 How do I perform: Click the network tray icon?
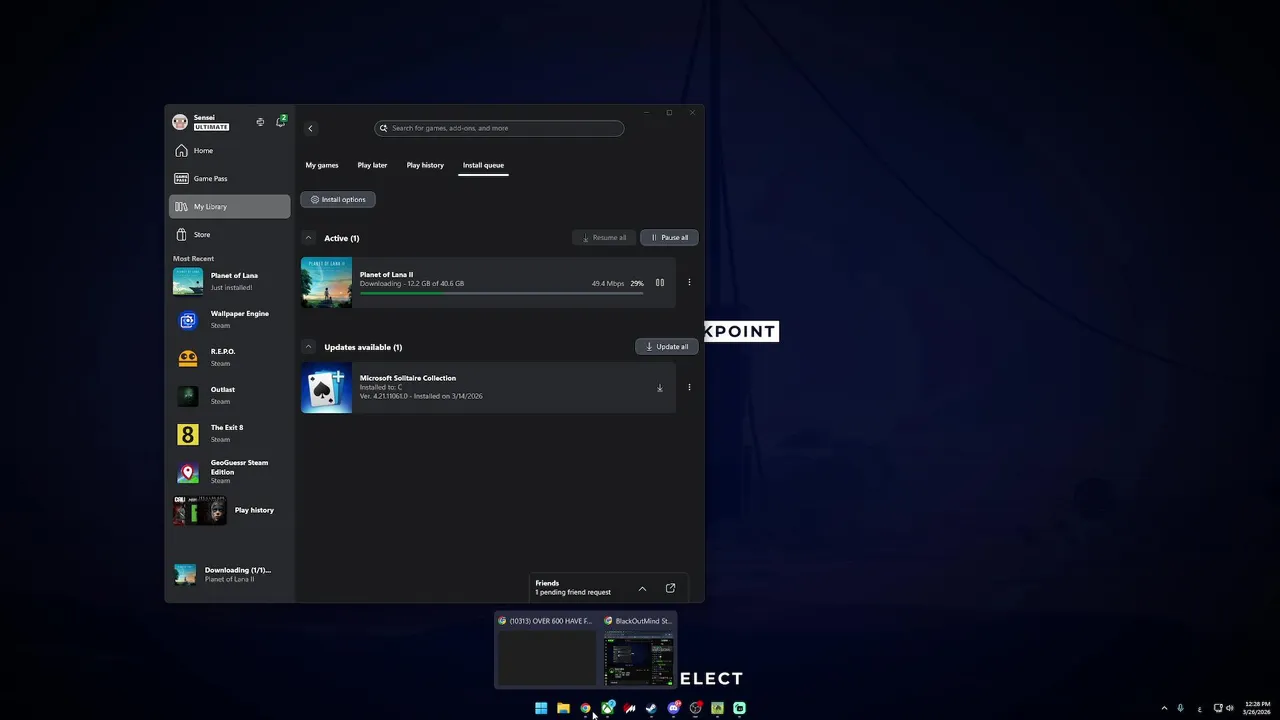1218,708
